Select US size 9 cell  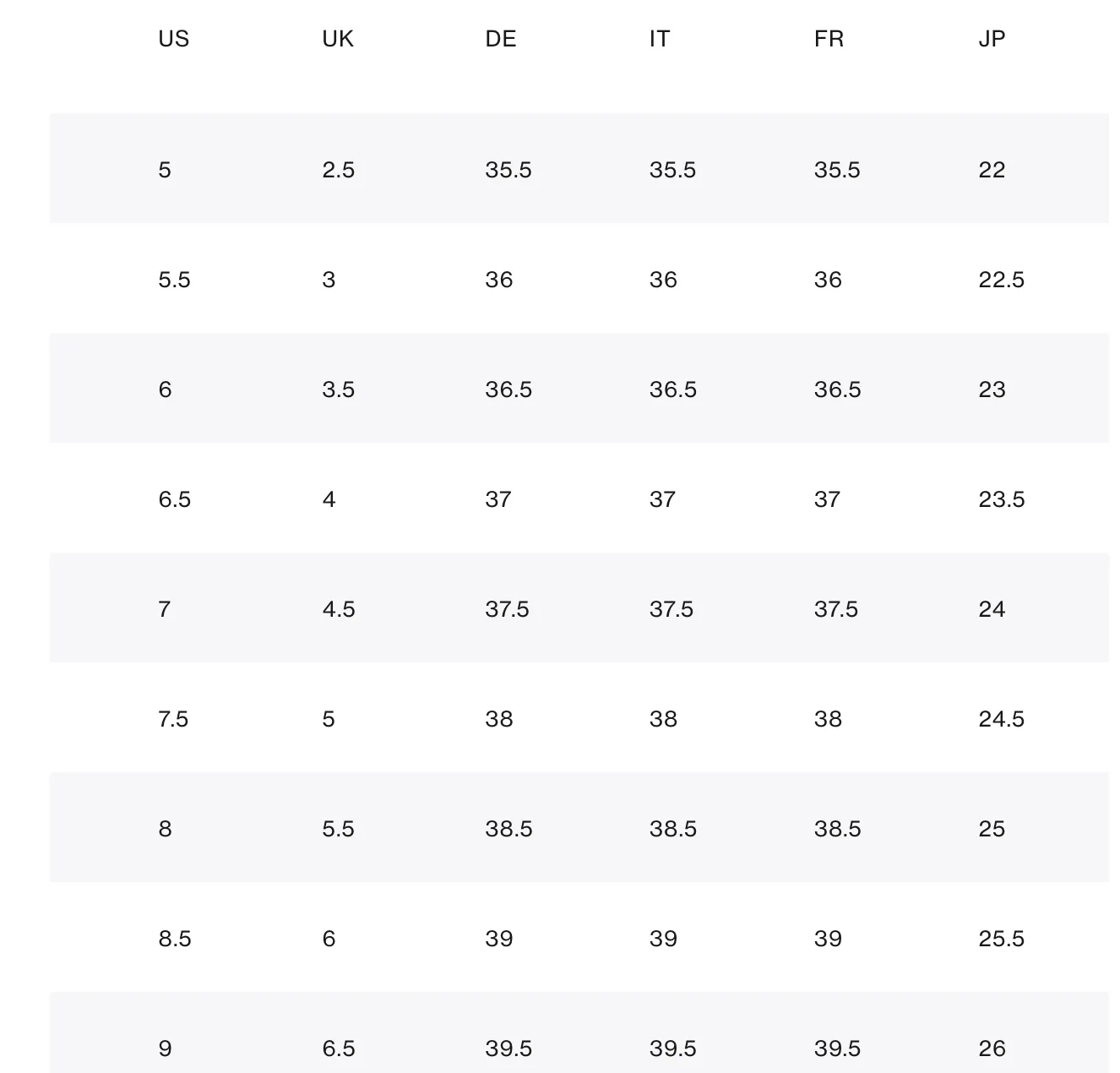(165, 1048)
